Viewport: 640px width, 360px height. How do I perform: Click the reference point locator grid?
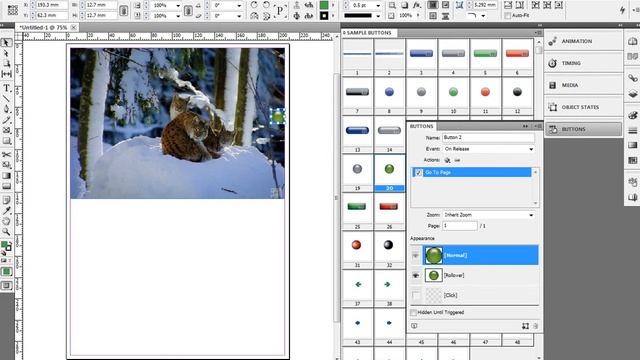(x=13, y=10)
